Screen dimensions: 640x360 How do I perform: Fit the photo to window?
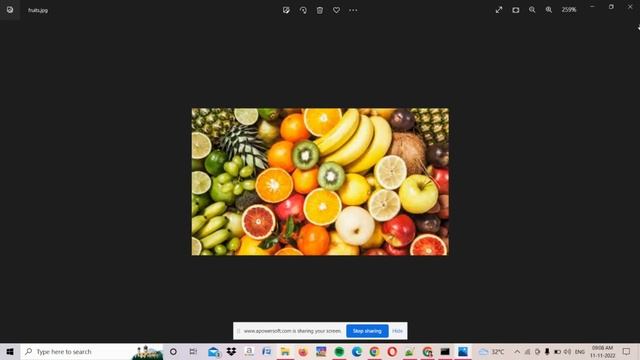coord(516,10)
